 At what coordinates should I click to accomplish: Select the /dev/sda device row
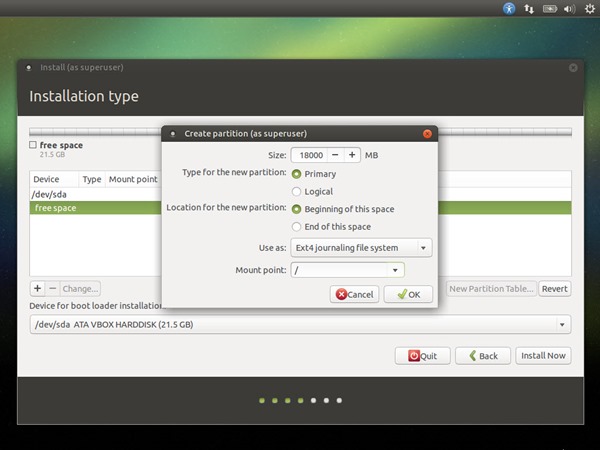(300, 194)
